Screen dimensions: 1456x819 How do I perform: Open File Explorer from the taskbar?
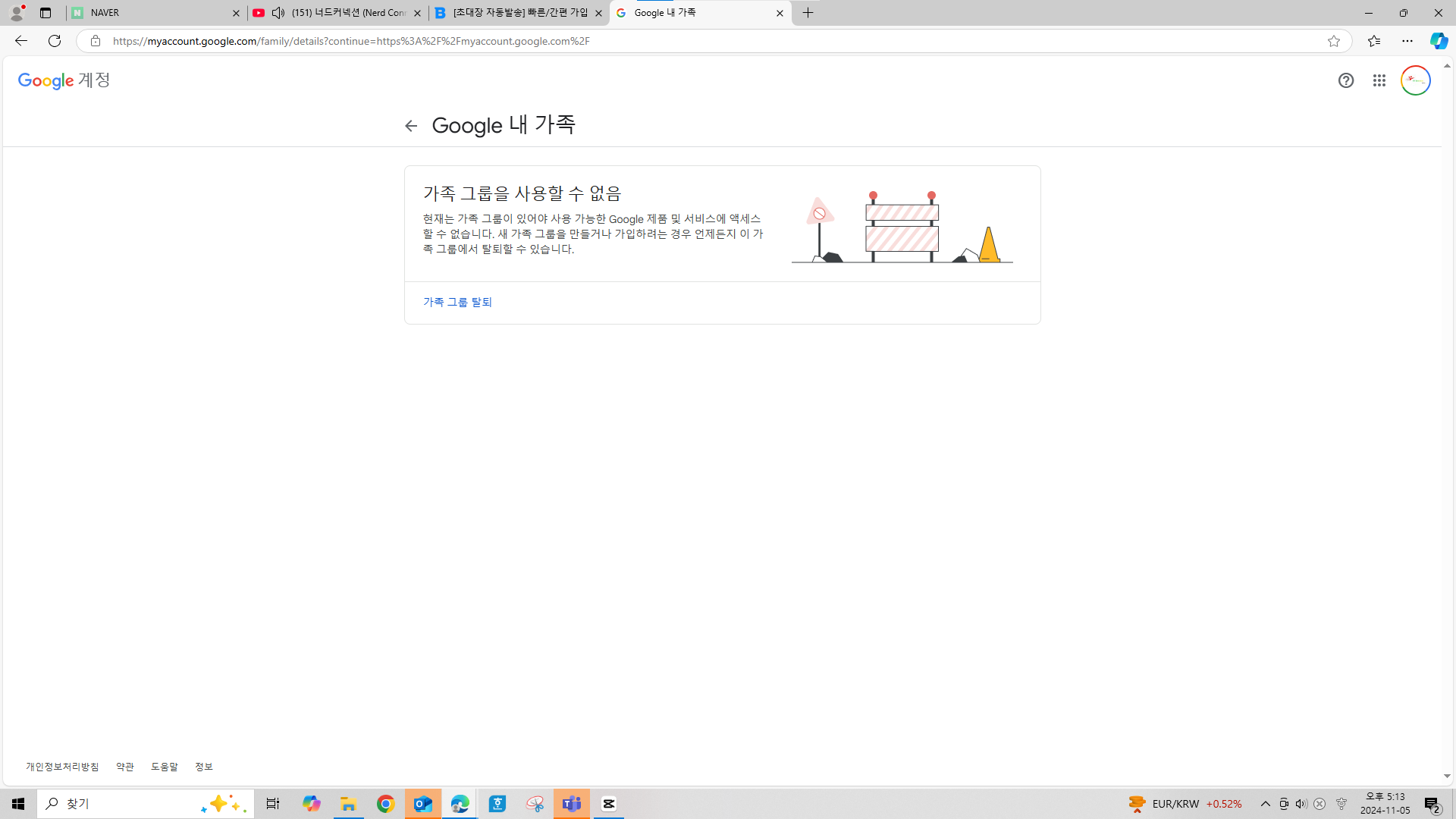click(349, 804)
